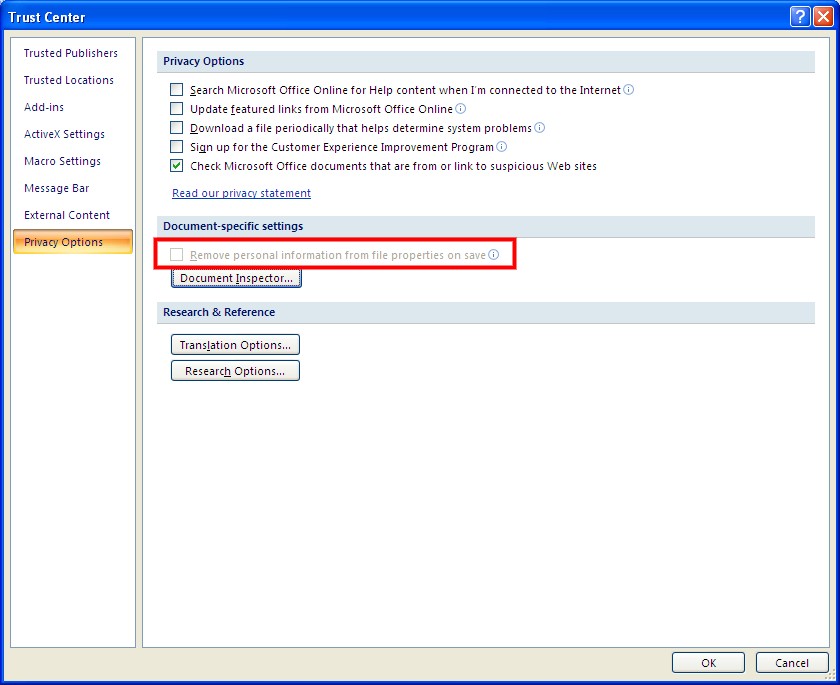Select Add-ins in the sidebar
Screen dimensions: 840x685
[x=43, y=107]
